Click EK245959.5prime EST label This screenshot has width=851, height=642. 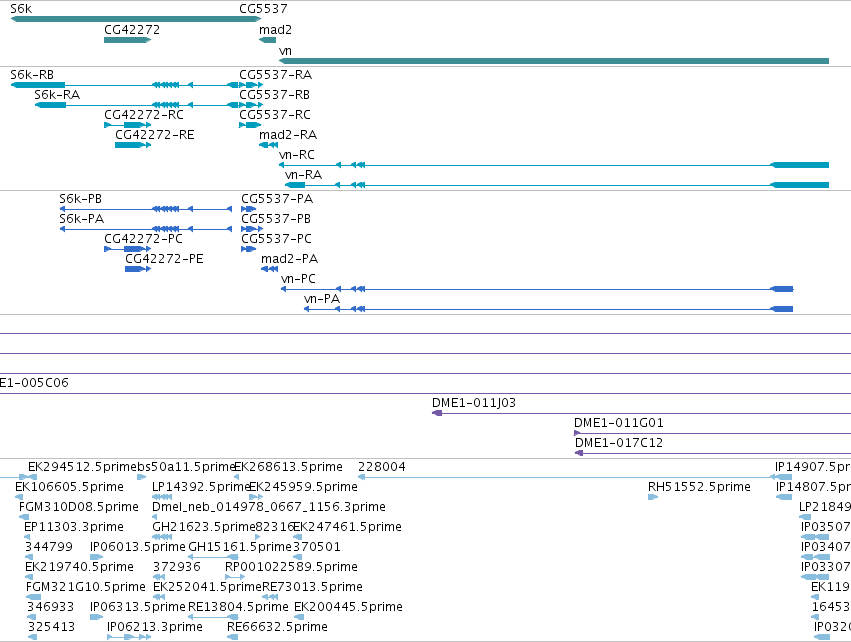point(303,487)
